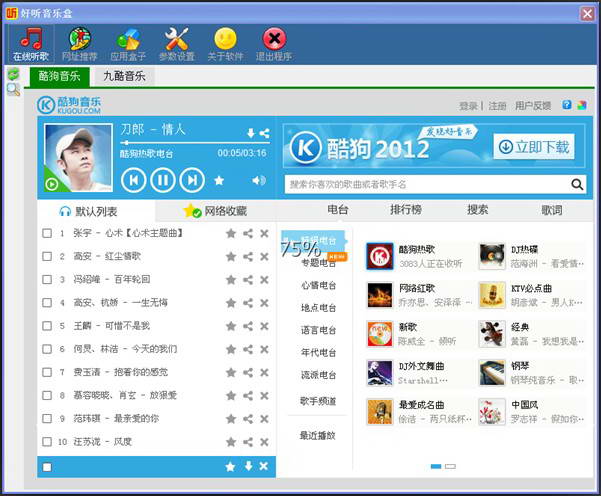Play the 酷狗热歌 radio station

point(379,256)
